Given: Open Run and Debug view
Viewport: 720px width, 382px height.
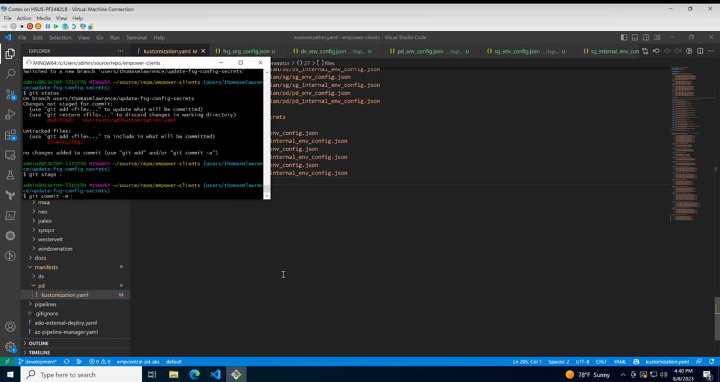Looking at the screenshot, I should point(10,114).
